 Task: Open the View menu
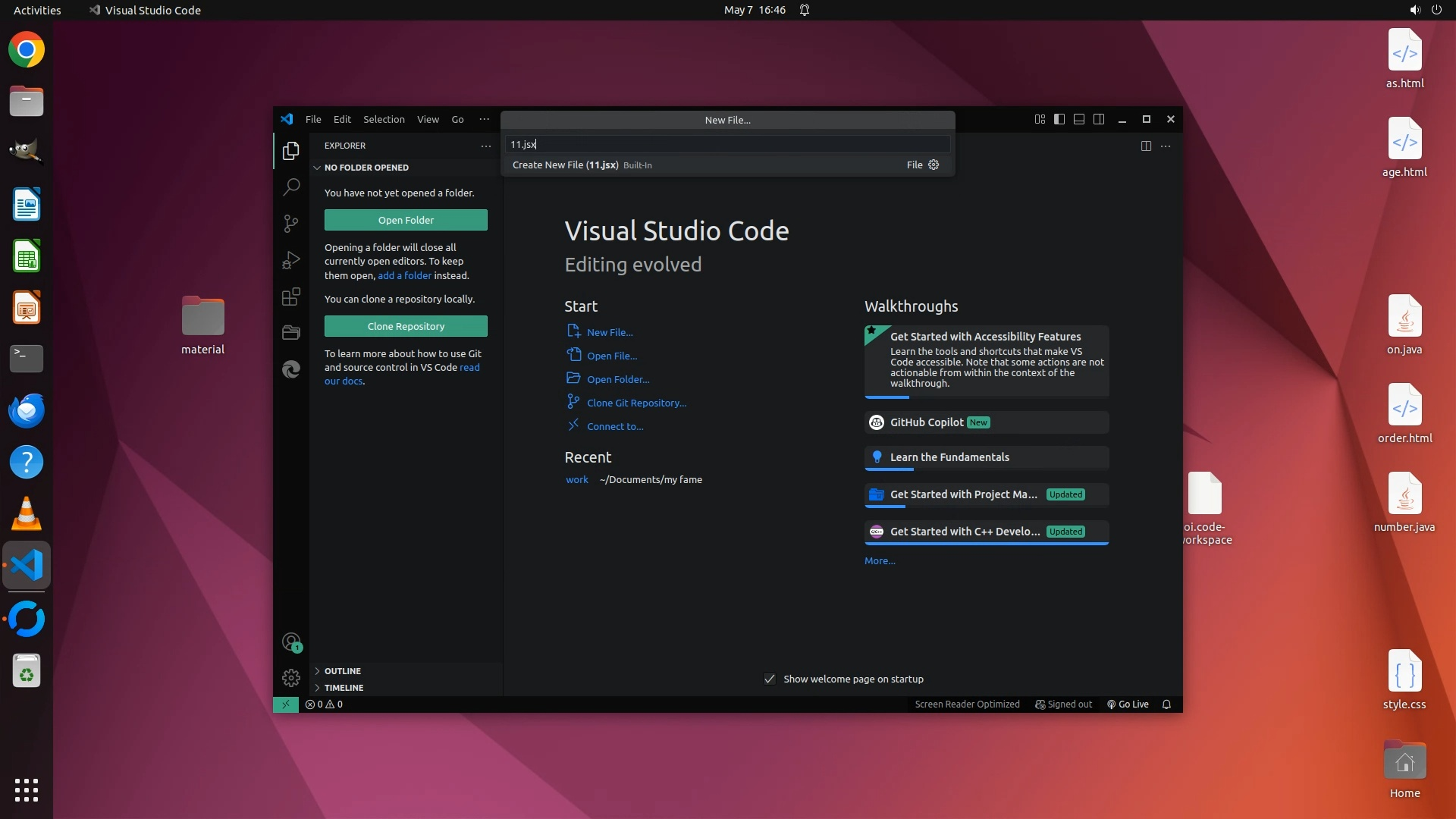click(x=428, y=119)
